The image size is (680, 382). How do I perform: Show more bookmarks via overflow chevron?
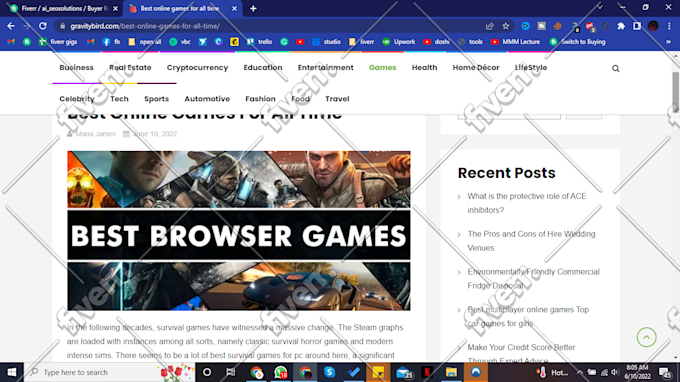click(668, 42)
